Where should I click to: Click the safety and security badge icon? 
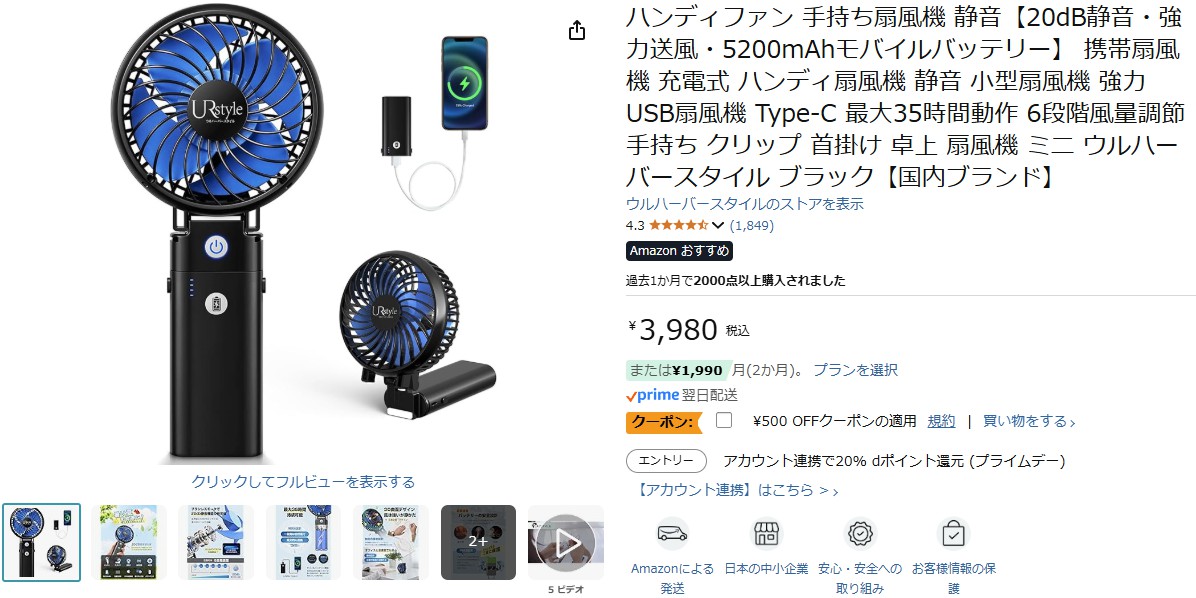coord(860,533)
